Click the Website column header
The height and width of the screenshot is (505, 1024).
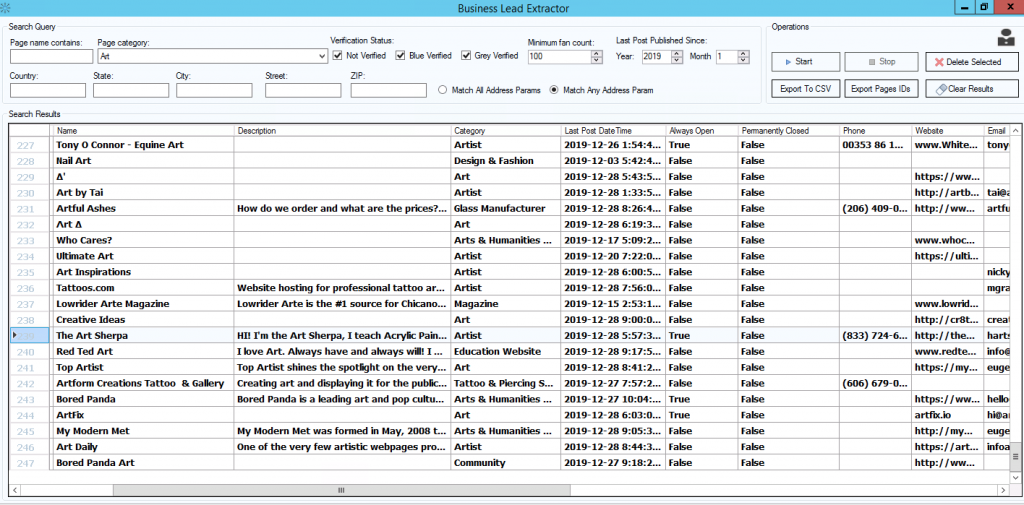[x=948, y=131]
